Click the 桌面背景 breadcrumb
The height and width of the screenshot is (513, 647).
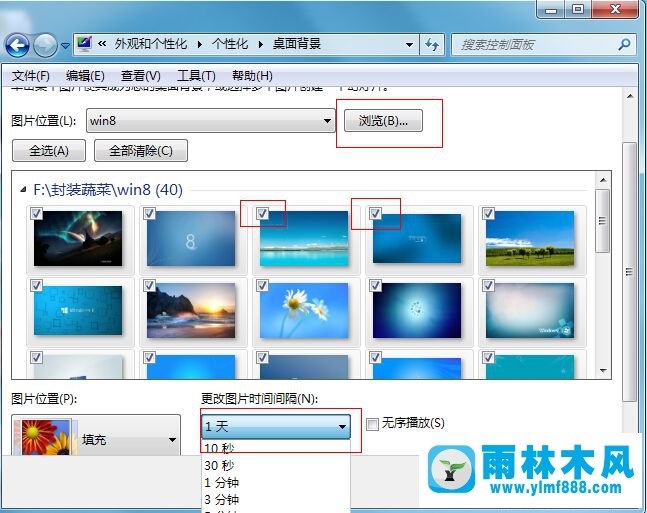click(297, 44)
